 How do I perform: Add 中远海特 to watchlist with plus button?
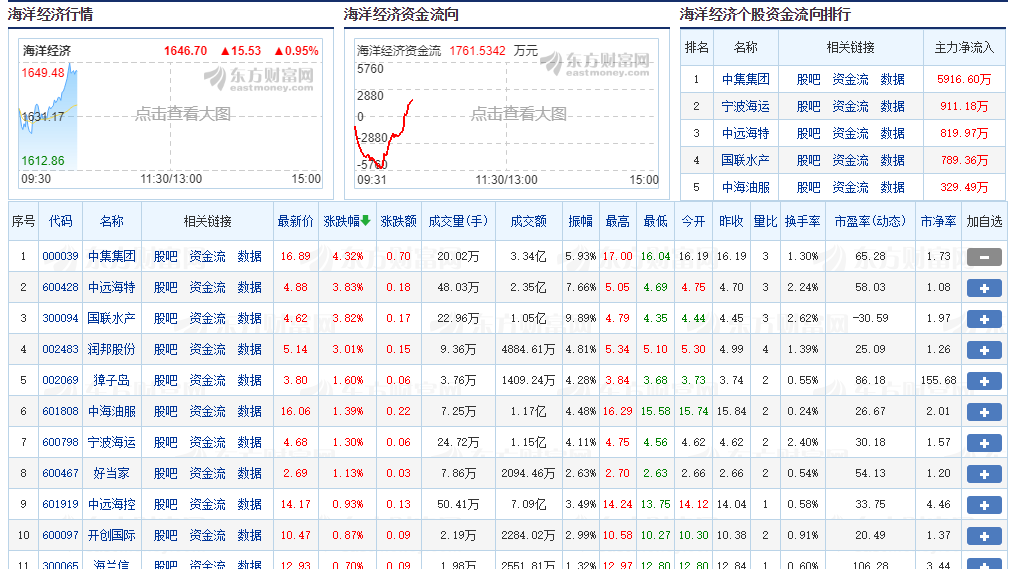[984, 288]
